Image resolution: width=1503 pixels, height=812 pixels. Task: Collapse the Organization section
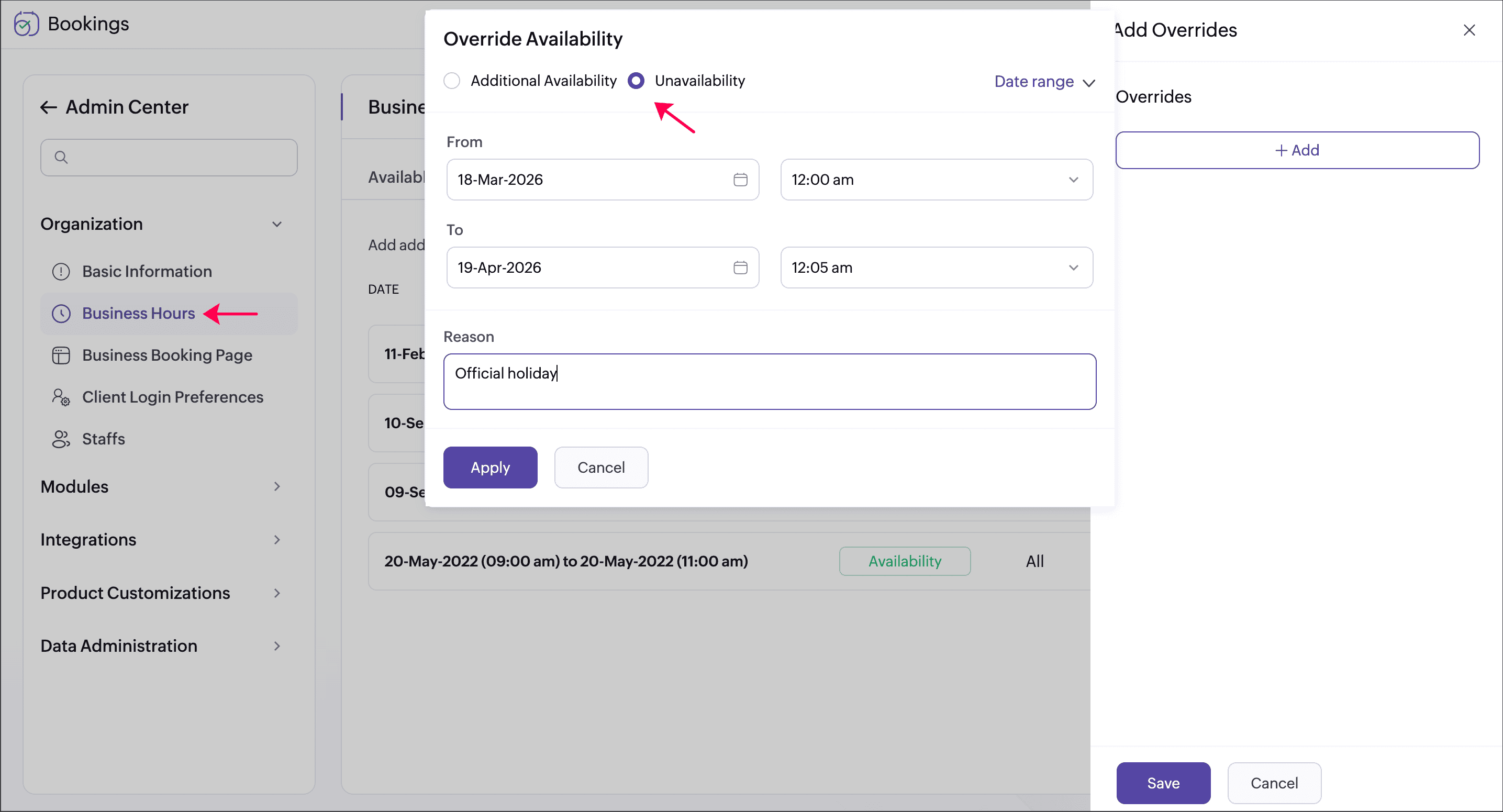[276, 224]
